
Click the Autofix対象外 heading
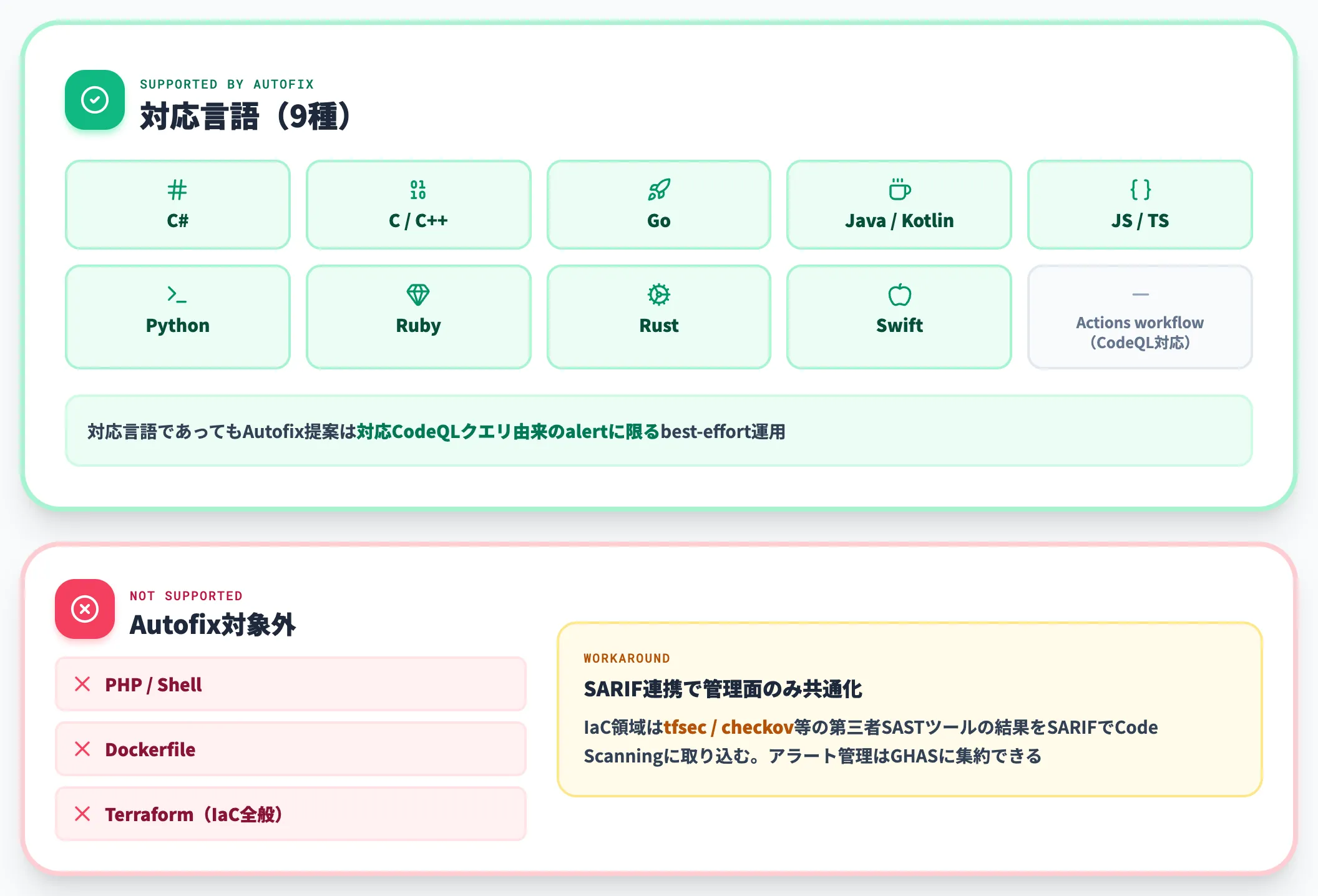pyautogui.click(x=213, y=625)
